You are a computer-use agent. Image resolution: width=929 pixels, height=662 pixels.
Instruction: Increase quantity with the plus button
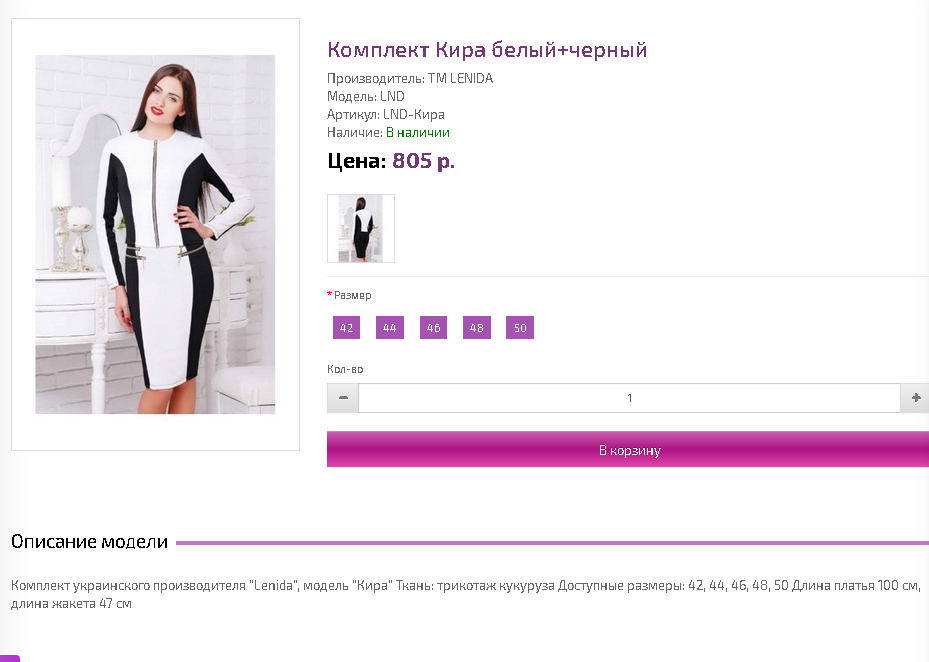(915, 398)
